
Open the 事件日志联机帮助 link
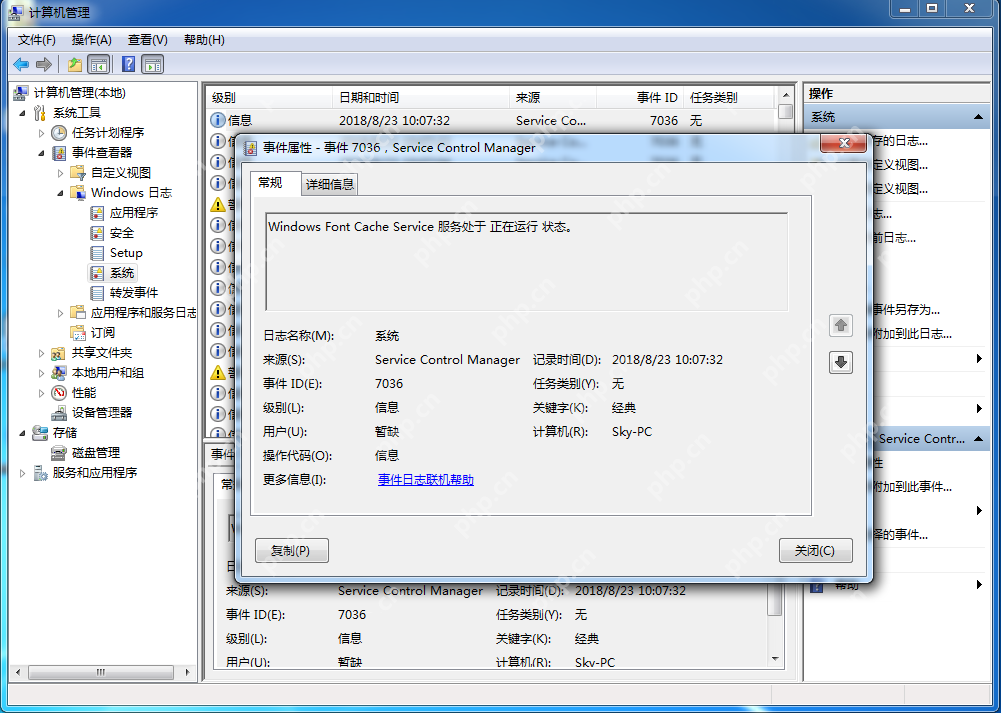(x=425, y=480)
